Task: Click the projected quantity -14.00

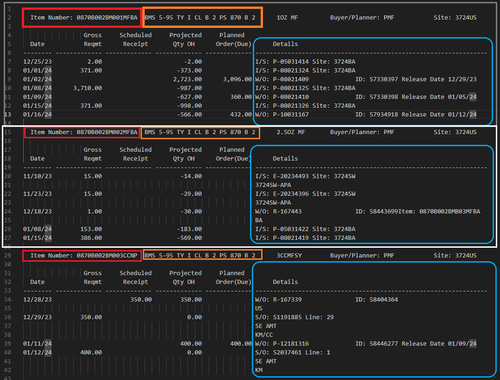Action: coord(191,176)
